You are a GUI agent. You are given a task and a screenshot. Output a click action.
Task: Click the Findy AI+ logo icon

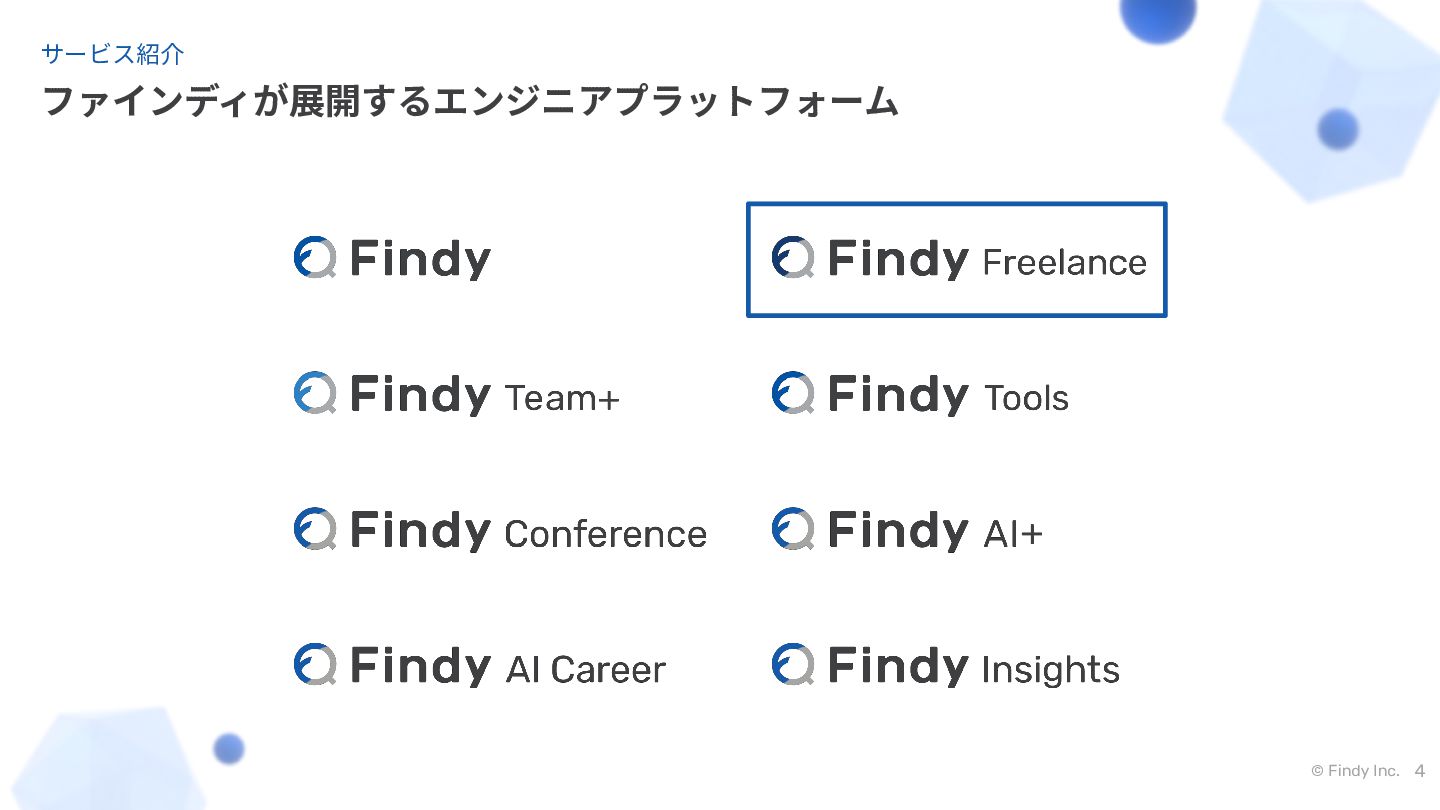(792, 529)
